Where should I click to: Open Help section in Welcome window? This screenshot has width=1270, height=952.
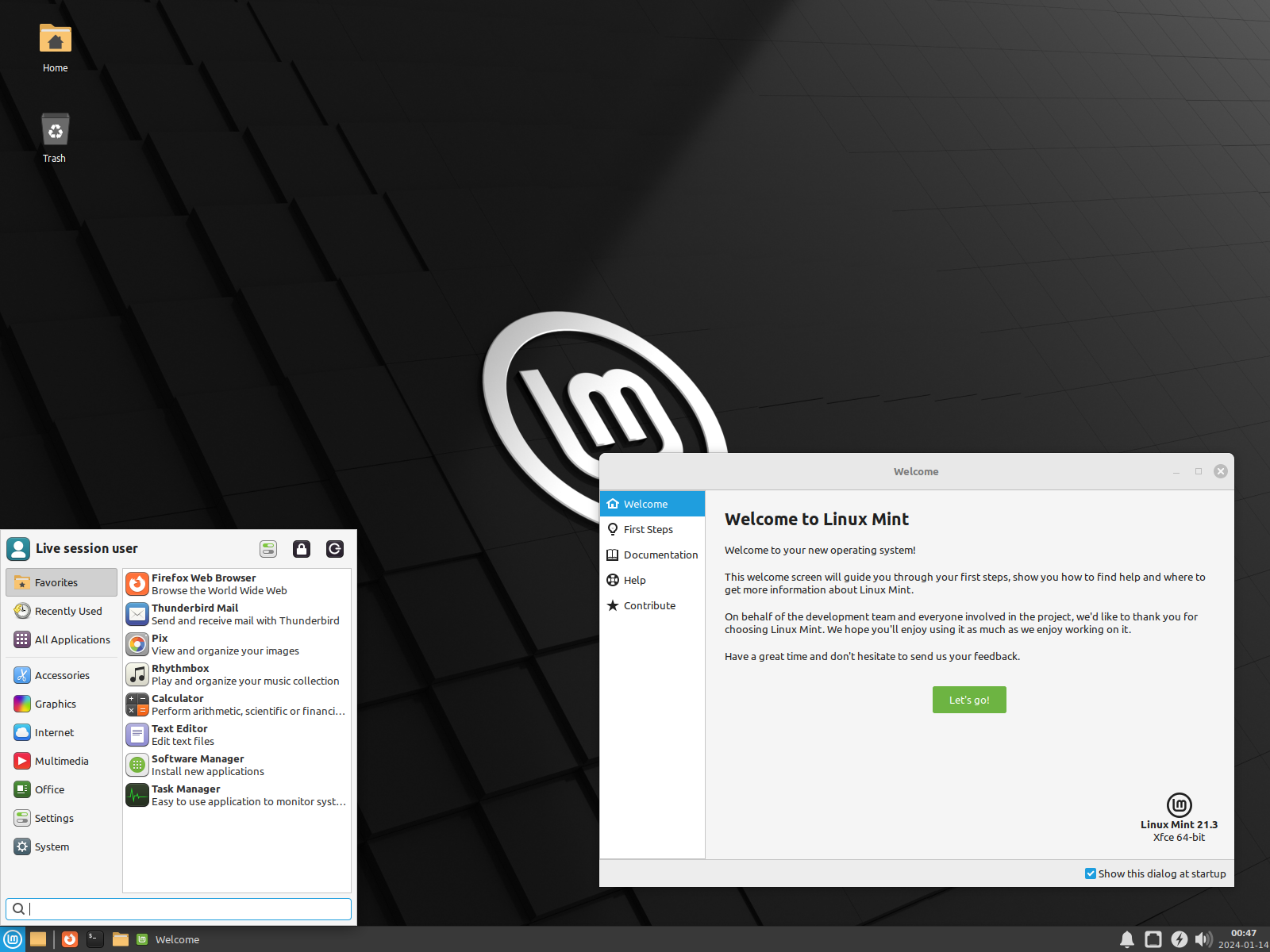(x=652, y=580)
